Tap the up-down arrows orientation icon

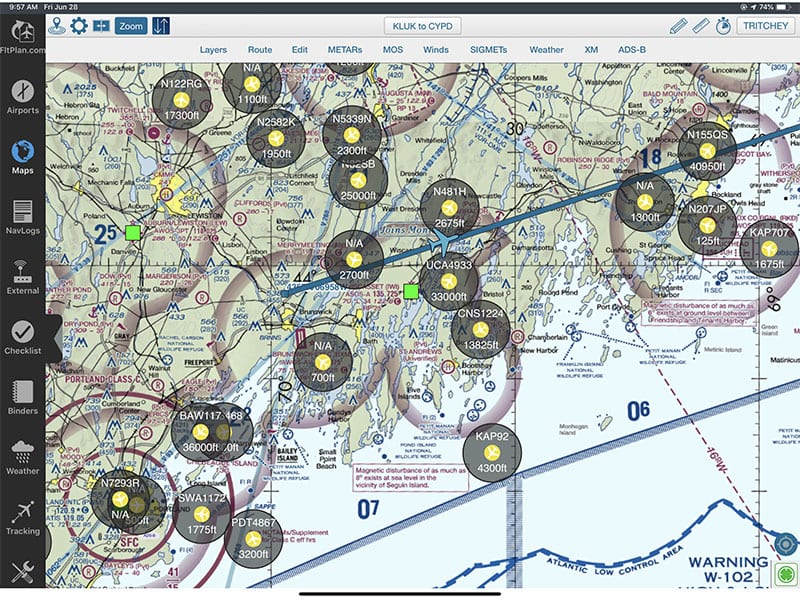tap(161, 26)
